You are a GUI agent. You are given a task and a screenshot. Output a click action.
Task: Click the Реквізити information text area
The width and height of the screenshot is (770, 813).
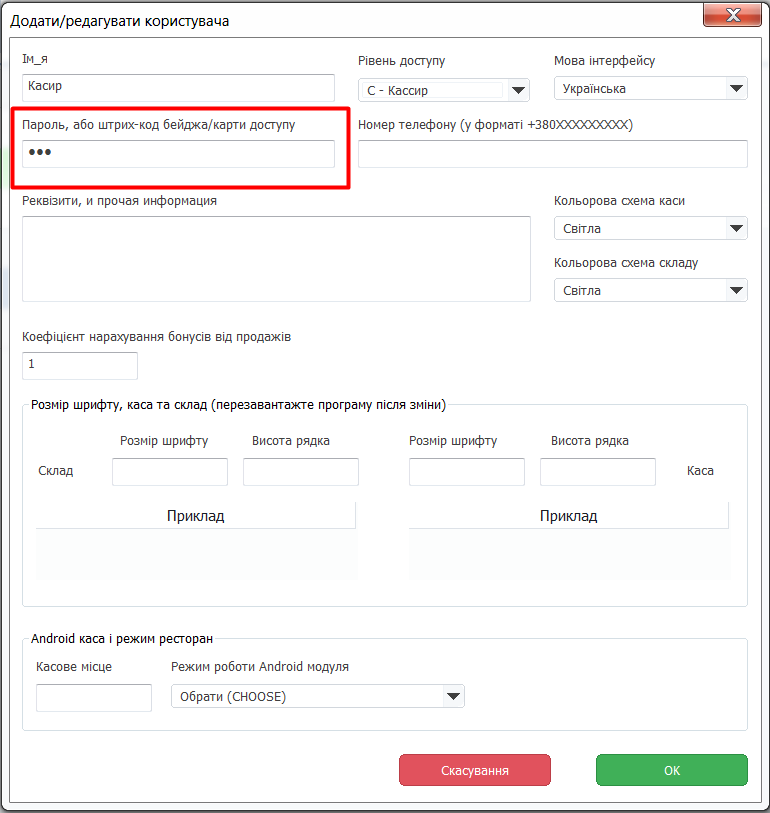[276, 259]
